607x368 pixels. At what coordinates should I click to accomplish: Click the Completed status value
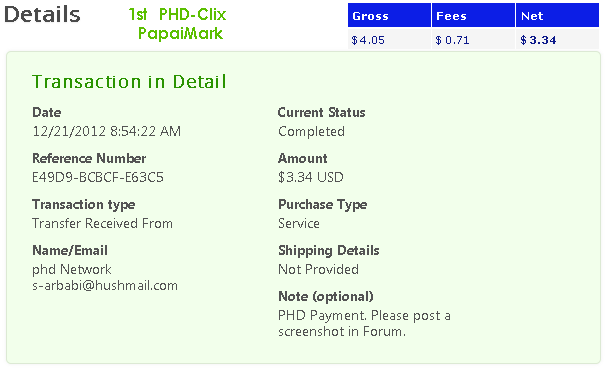click(x=311, y=132)
